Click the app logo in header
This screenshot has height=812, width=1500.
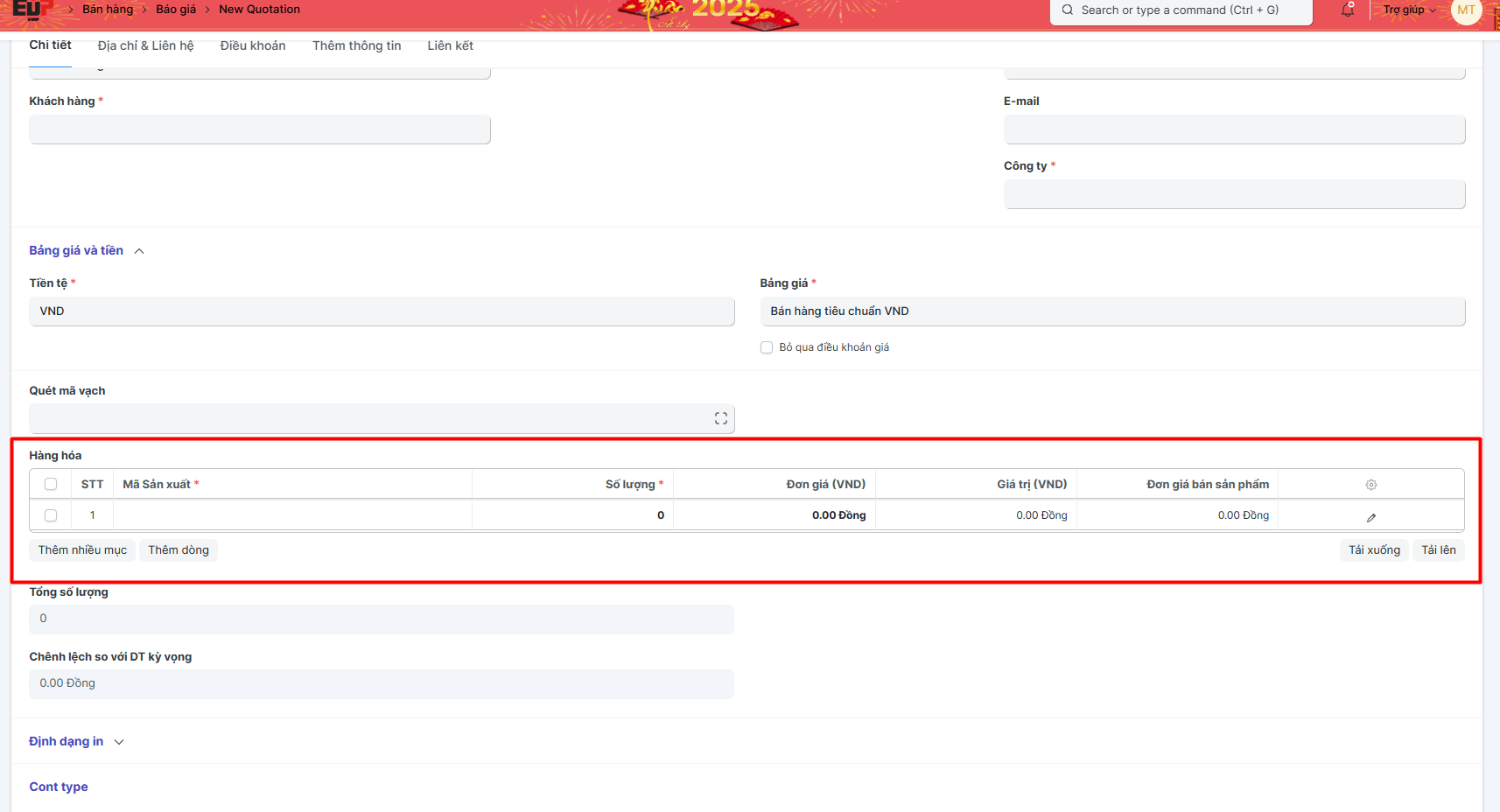coord(28,10)
